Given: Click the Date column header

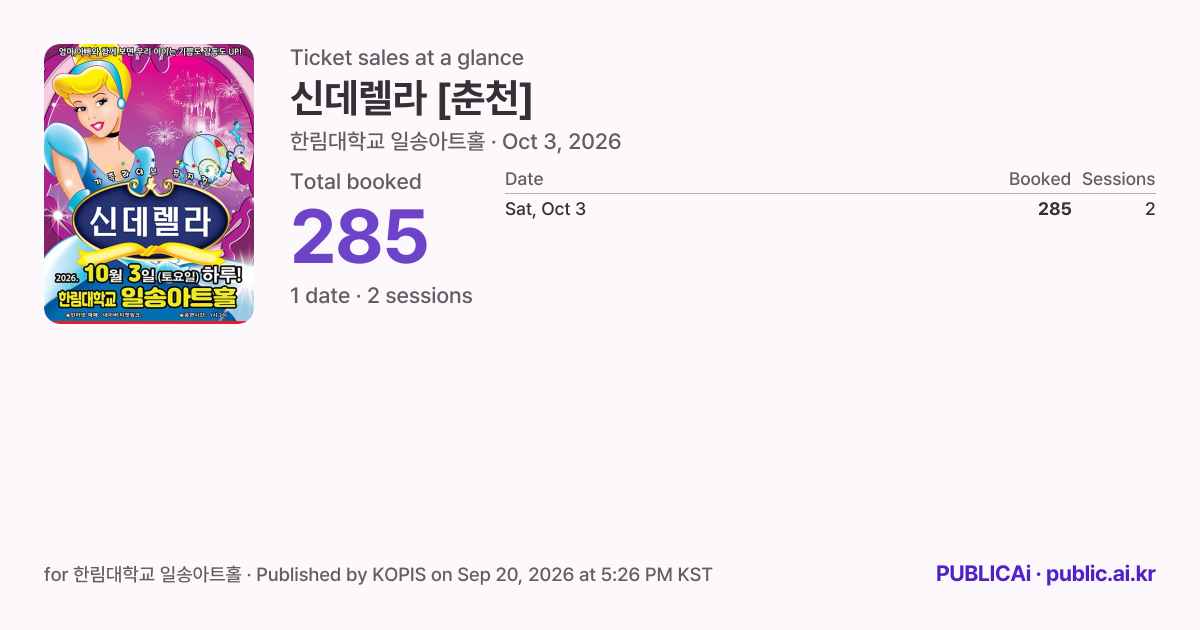Looking at the screenshot, I should pyautogui.click(x=524, y=179).
